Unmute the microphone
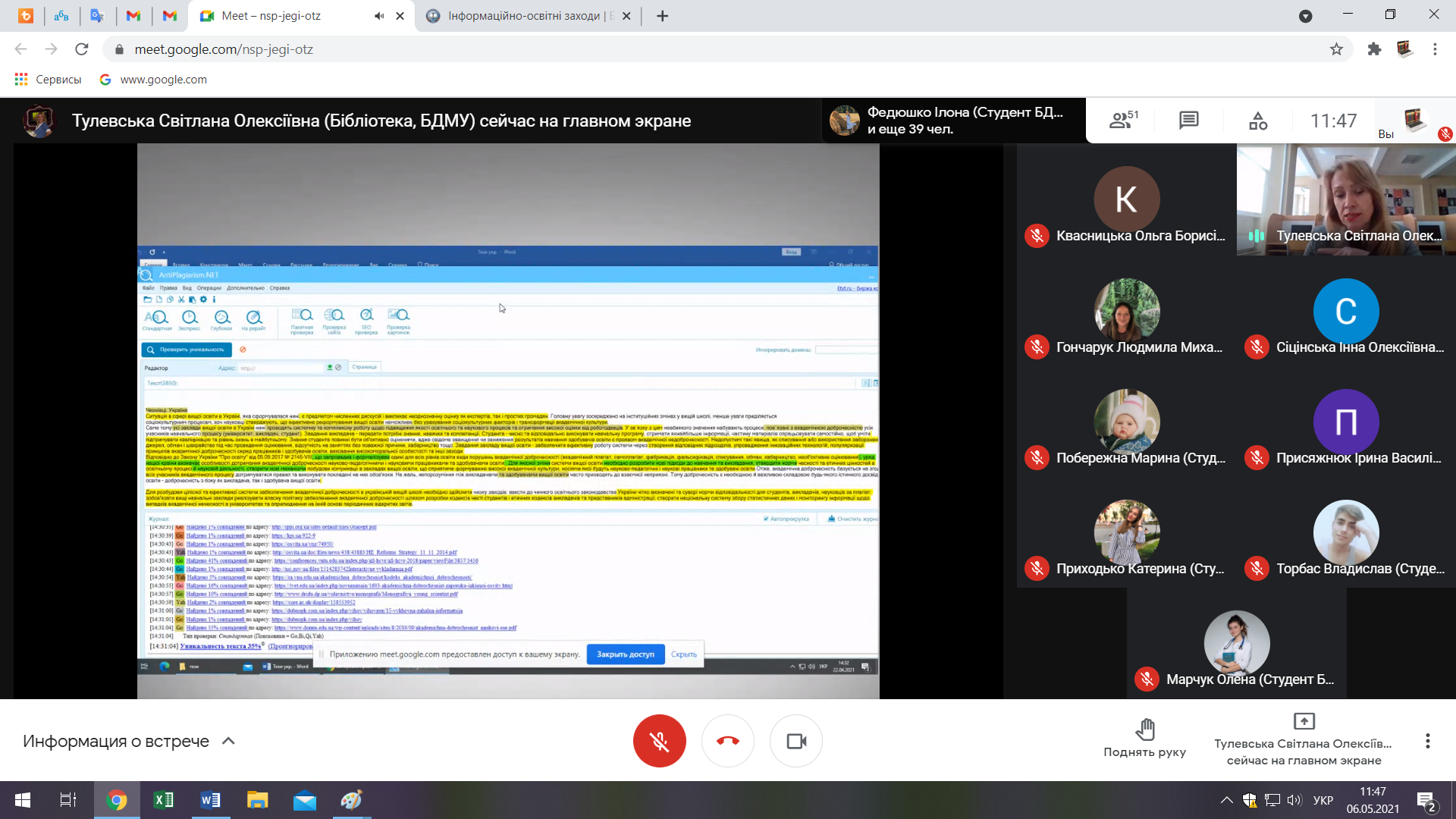1456x819 pixels. click(x=659, y=741)
